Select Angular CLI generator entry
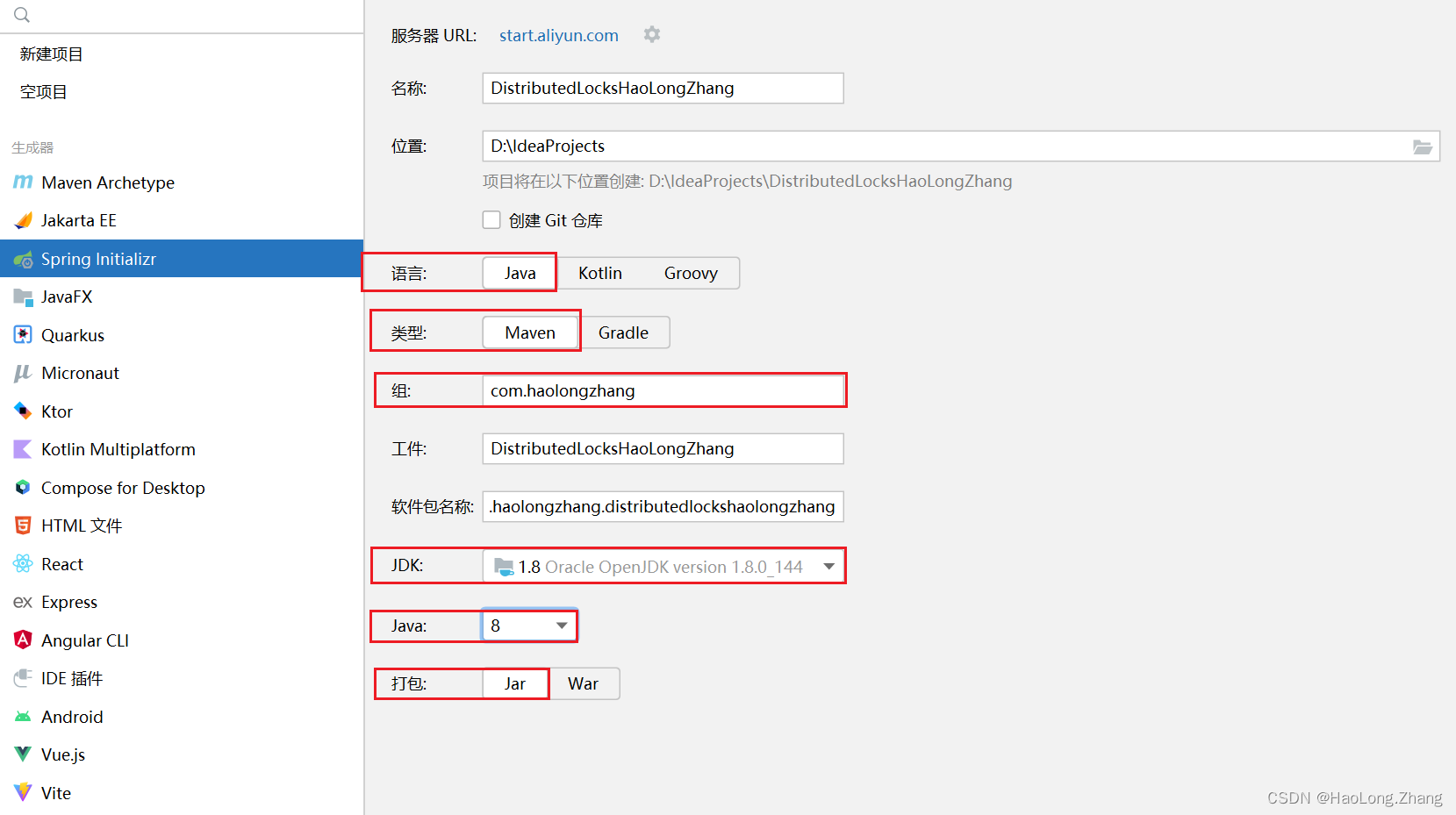The height and width of the screenshot is (815, 1456). (x=182, y=640)
